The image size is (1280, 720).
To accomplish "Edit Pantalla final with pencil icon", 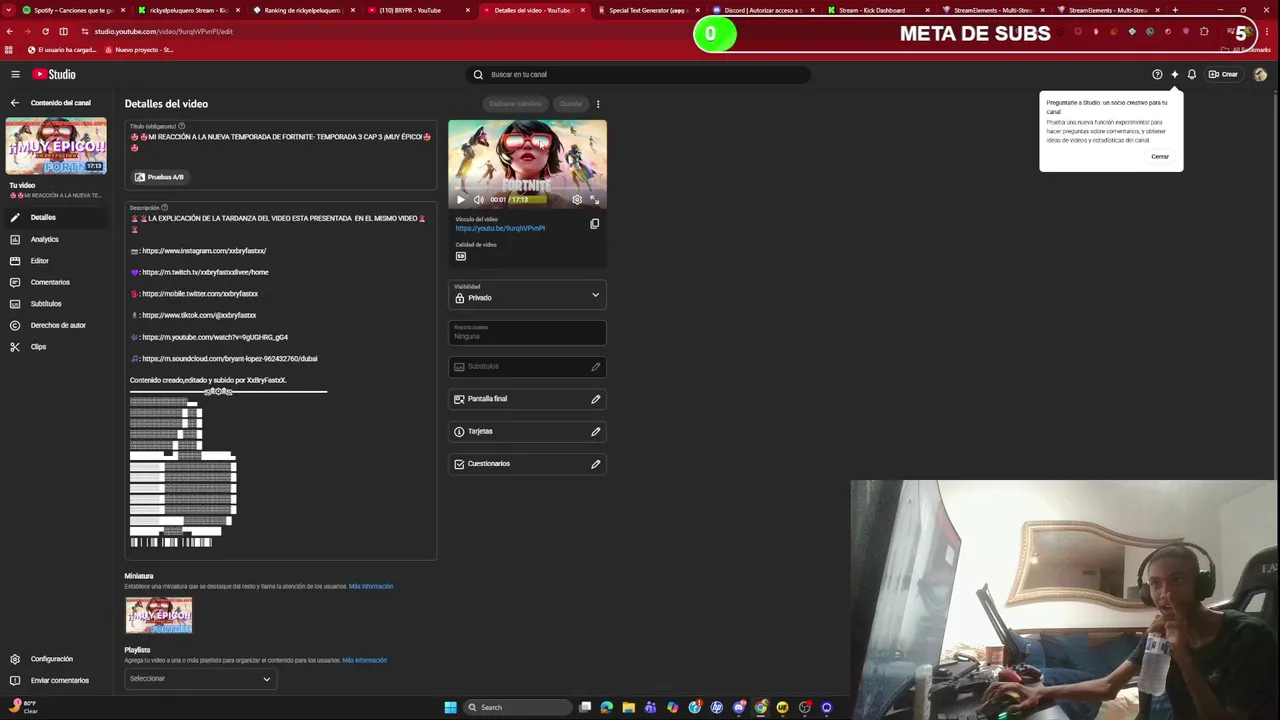I will [596, 399].
